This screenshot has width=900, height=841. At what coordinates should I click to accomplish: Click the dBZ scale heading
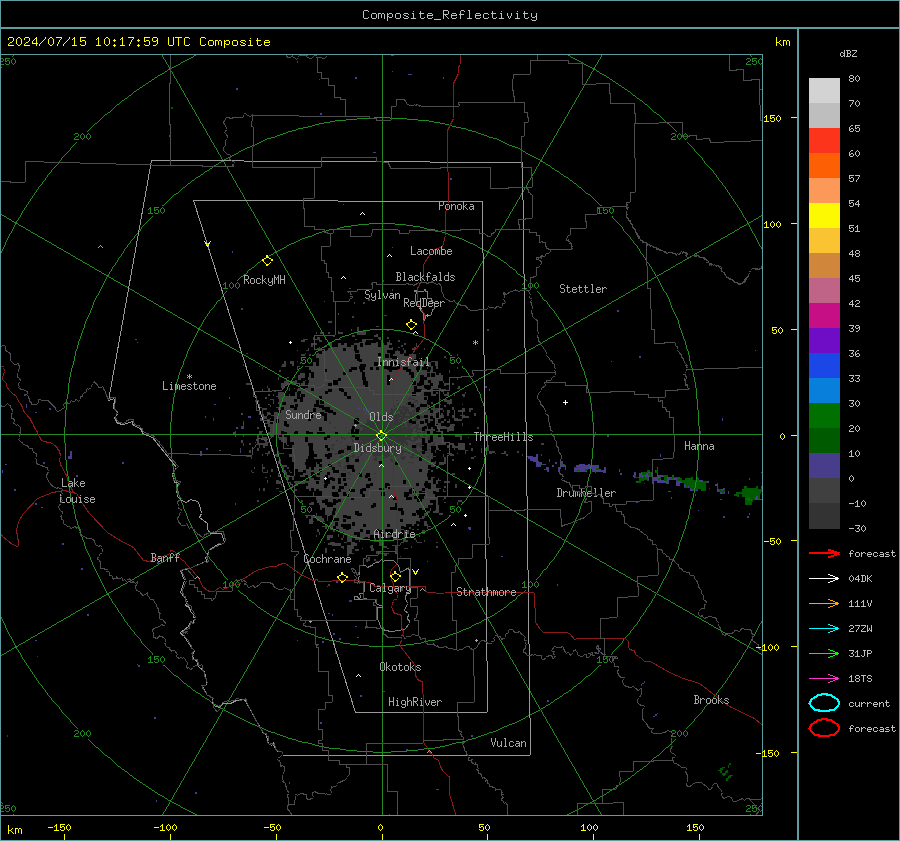click(x=848, y=53)
